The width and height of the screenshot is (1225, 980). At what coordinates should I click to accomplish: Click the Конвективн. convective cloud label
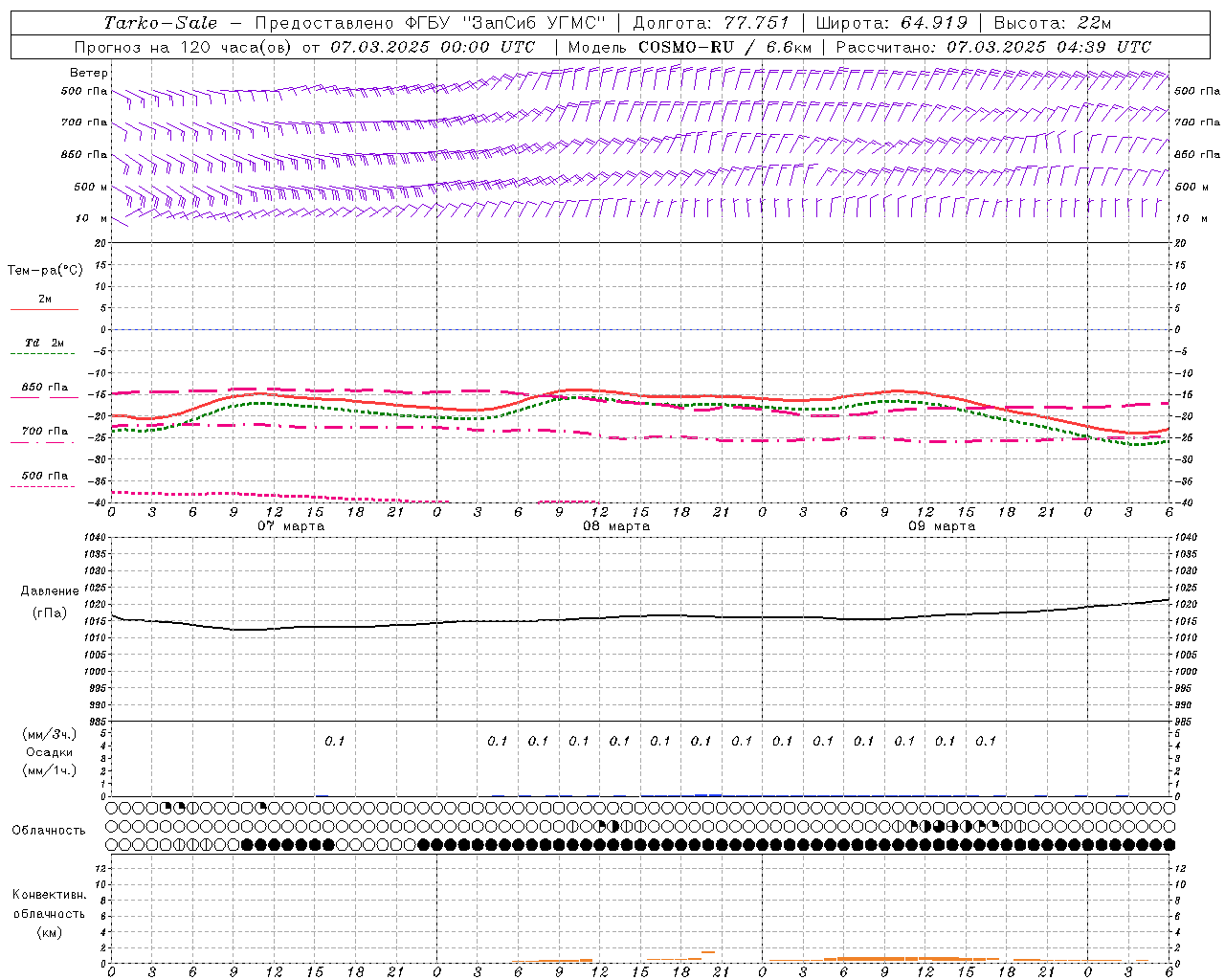coord(49,895)
